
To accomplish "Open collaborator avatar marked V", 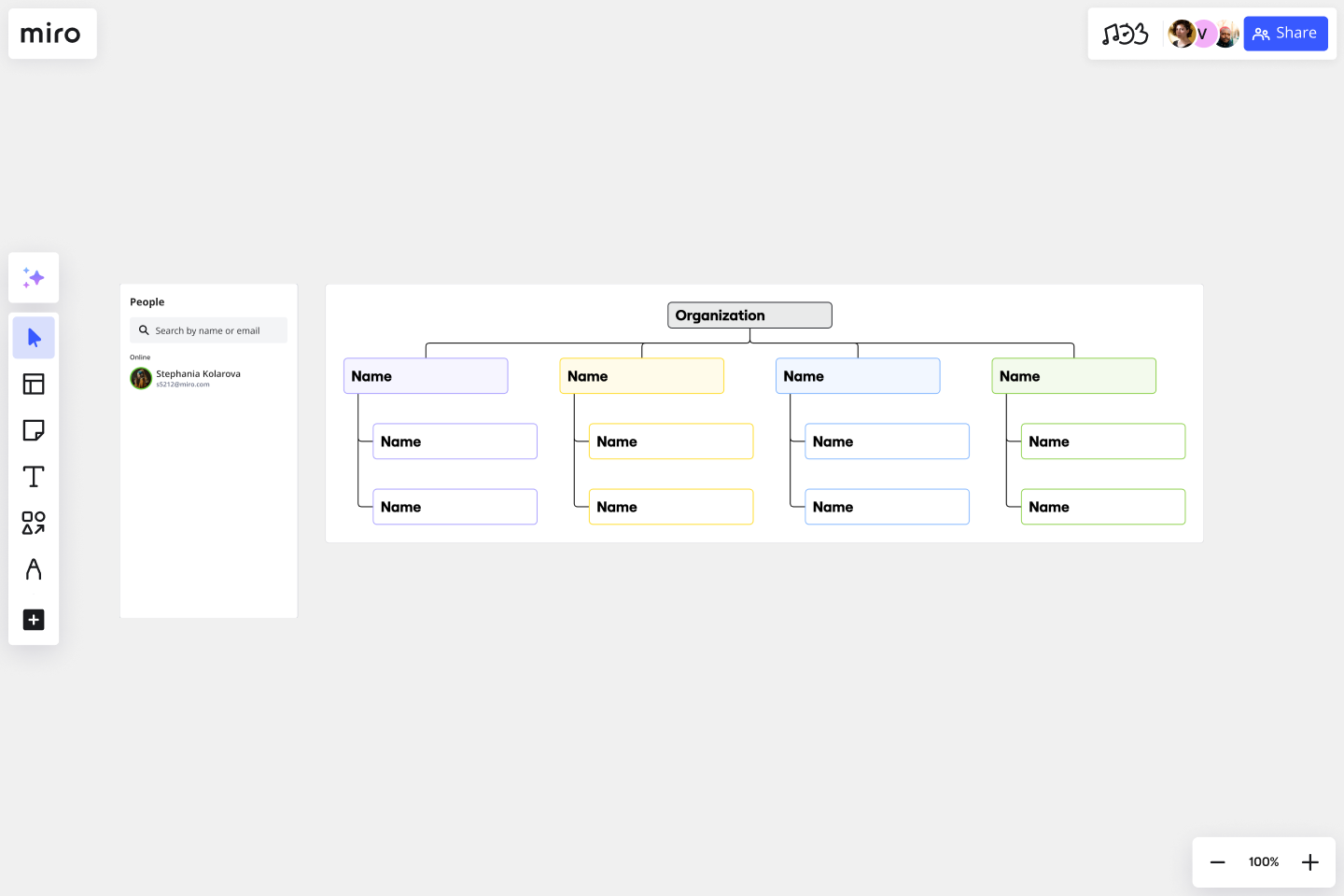I will coord(1203,34).
